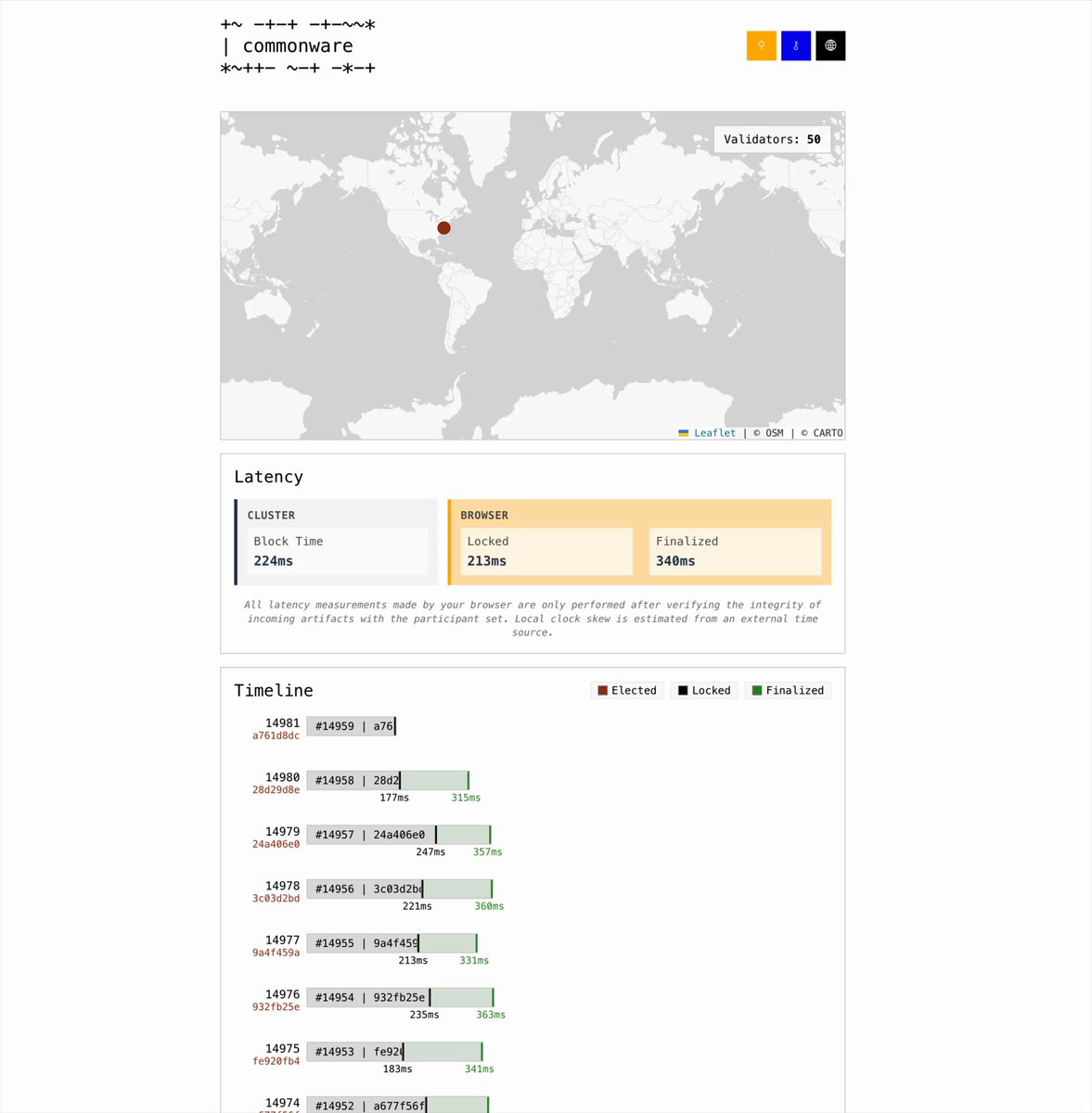Screen dimensions: 1092x1113
Task: Click view number 14979 in the timeline
Action: (282, 831)
